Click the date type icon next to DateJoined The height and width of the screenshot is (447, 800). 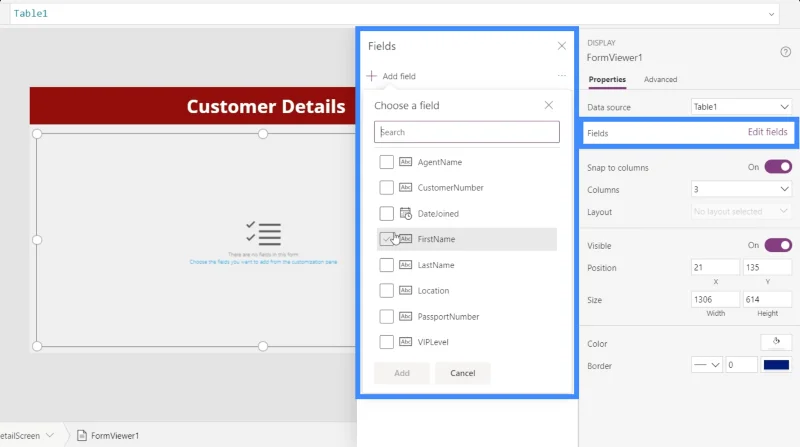tap(406, 213)
